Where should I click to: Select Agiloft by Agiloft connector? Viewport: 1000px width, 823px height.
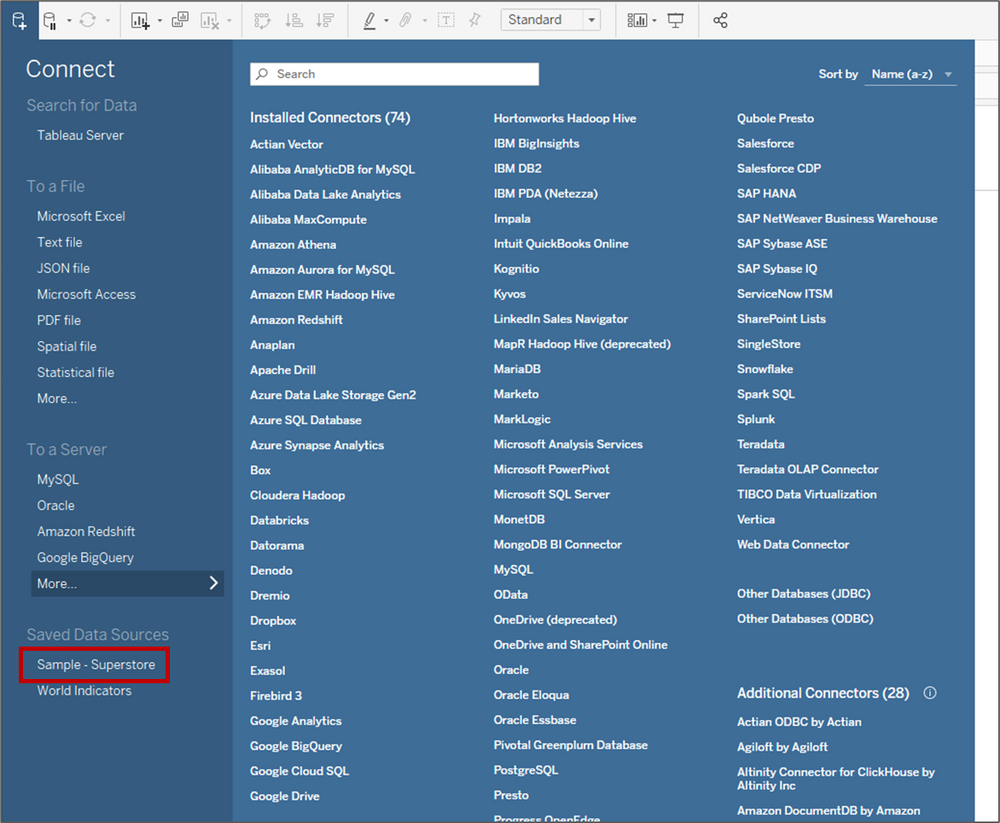tap(782, 747)
